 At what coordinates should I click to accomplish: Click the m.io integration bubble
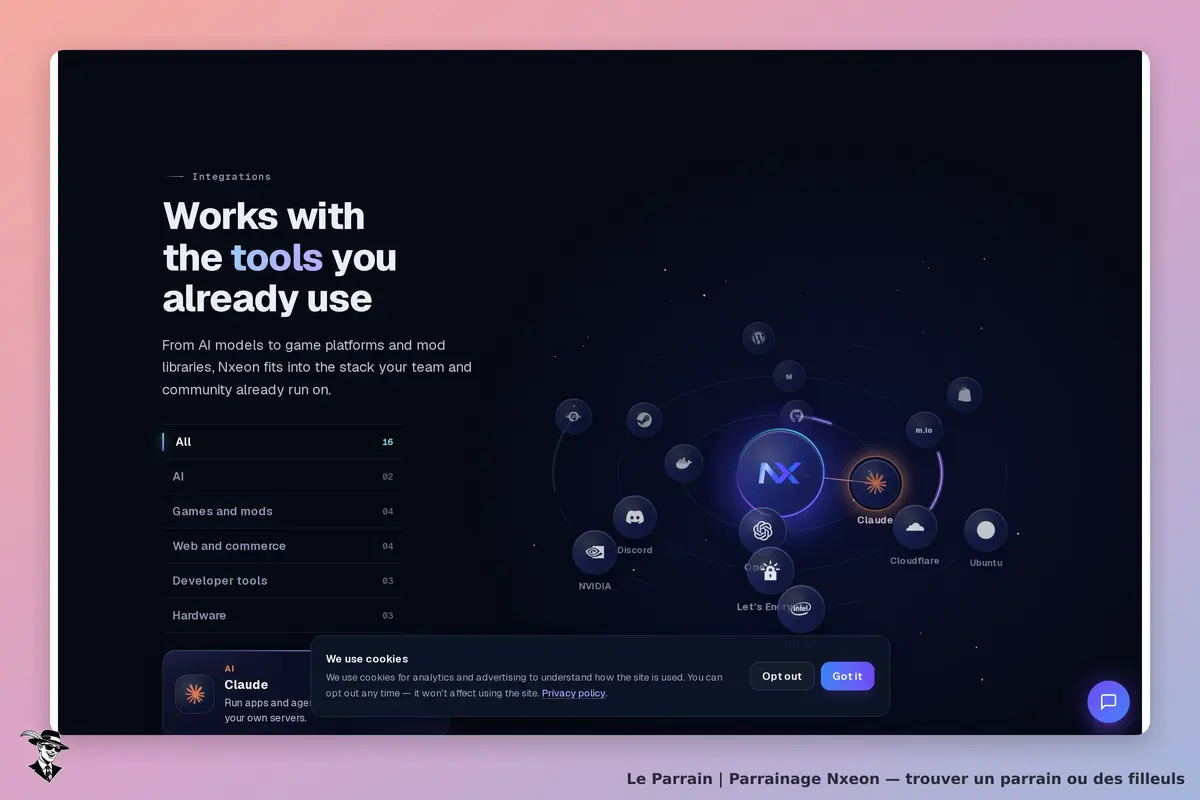point(923,430)
